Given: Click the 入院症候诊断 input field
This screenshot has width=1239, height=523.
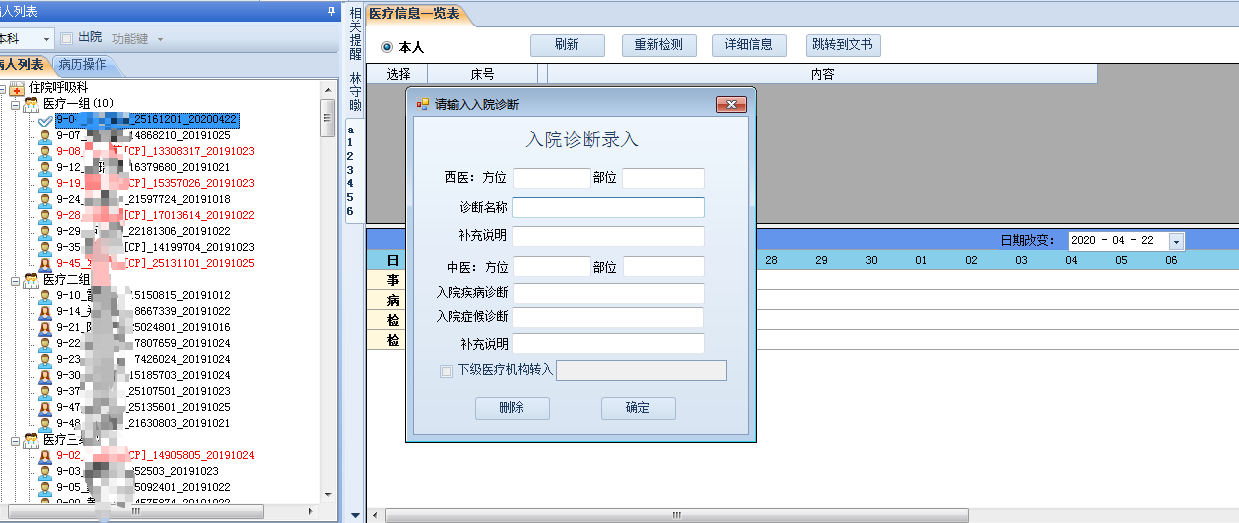Looking at the screenshot, I should pos(608,317).
